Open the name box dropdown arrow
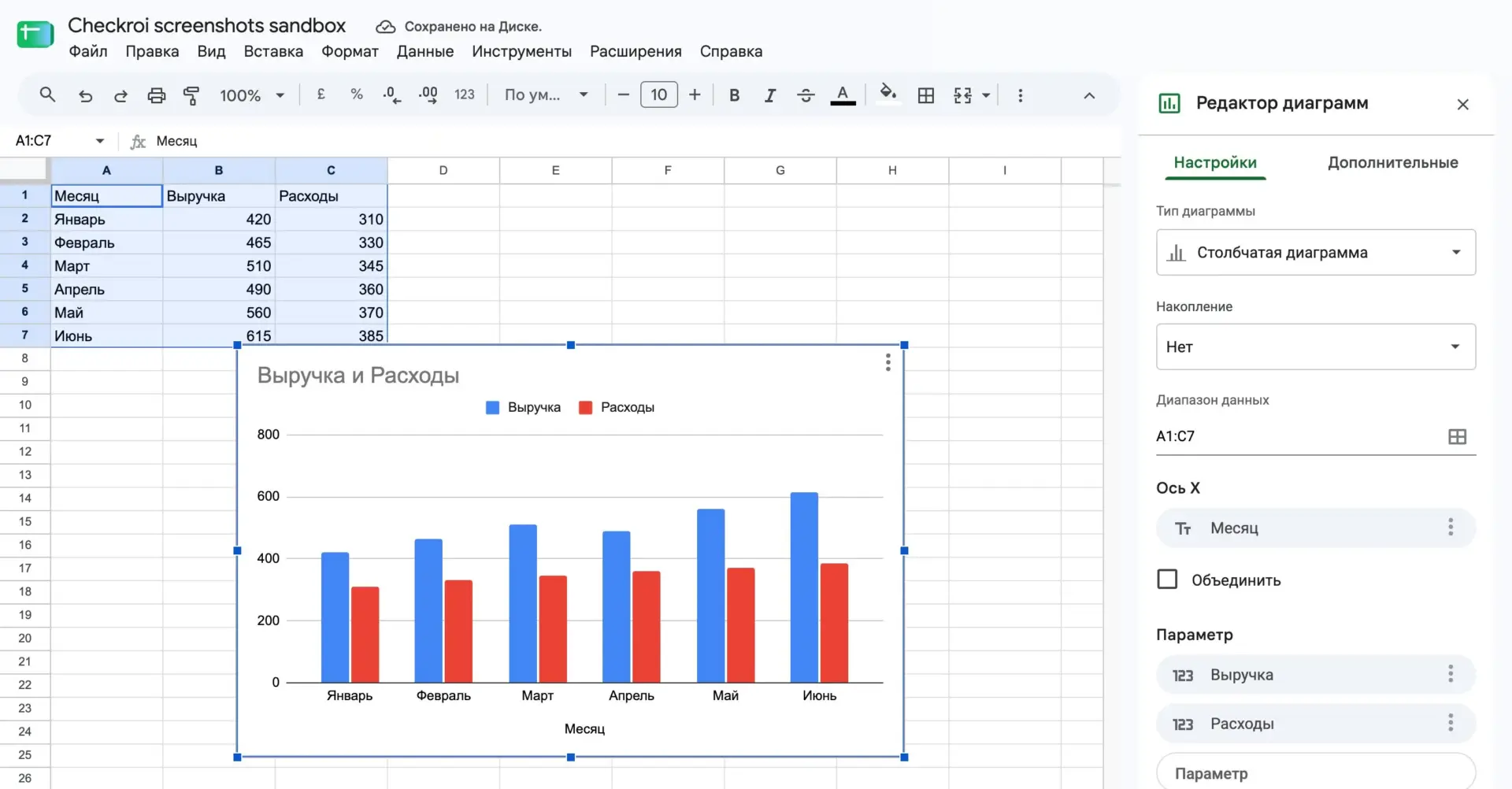 coord(100,141)
